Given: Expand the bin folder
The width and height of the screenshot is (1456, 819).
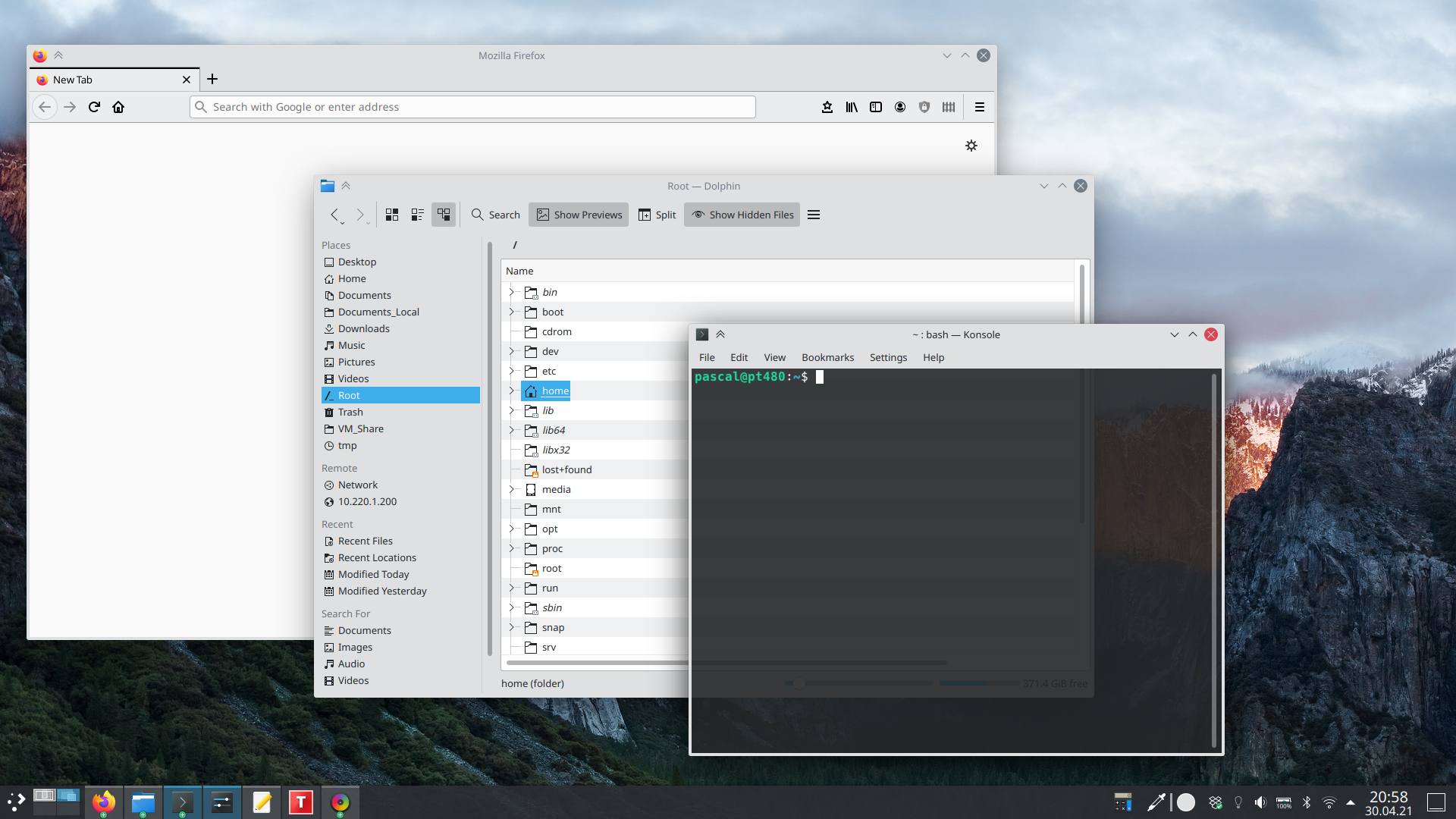Looking at the screenshot, I should click(x=512, y=292).
